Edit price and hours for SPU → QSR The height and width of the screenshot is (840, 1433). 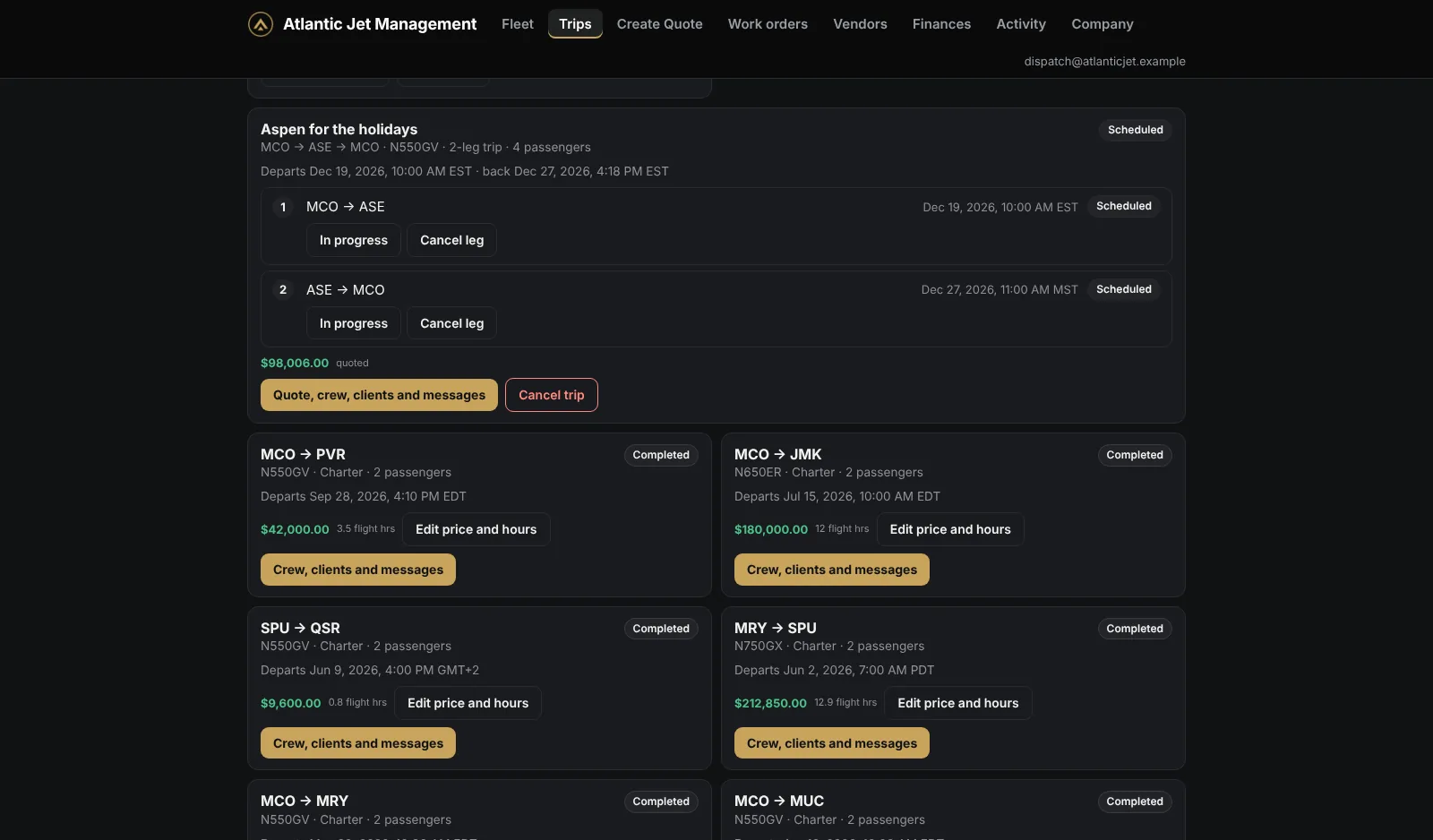click(468, 703)
